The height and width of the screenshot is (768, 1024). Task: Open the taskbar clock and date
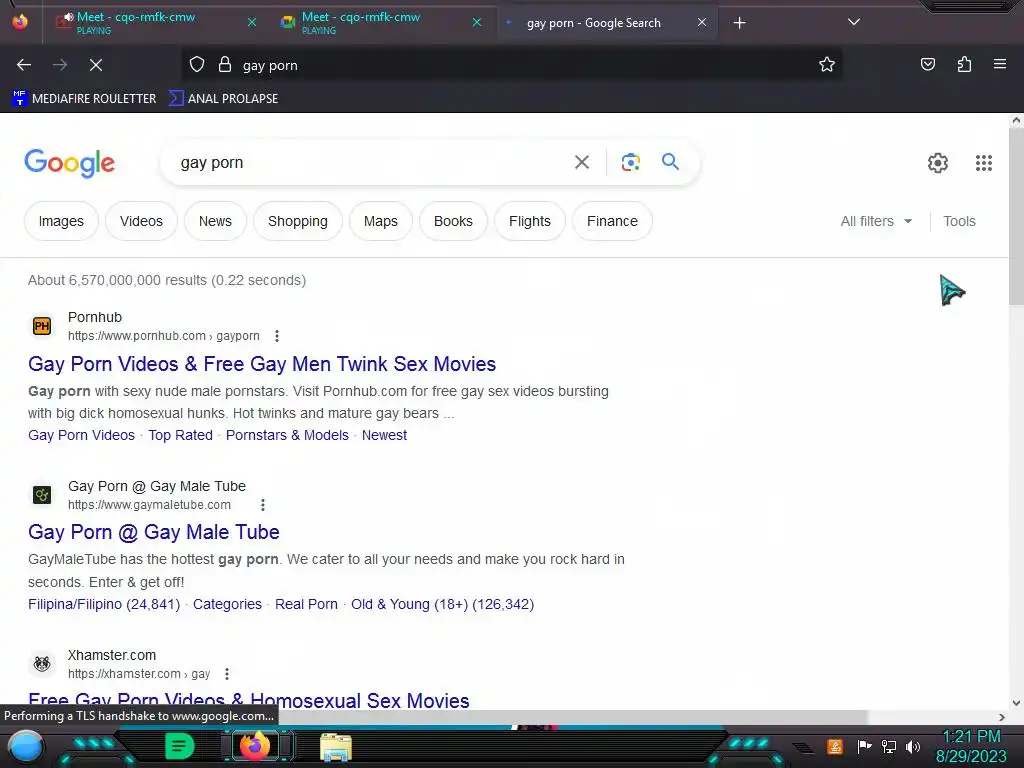click(x=972, y=746)
